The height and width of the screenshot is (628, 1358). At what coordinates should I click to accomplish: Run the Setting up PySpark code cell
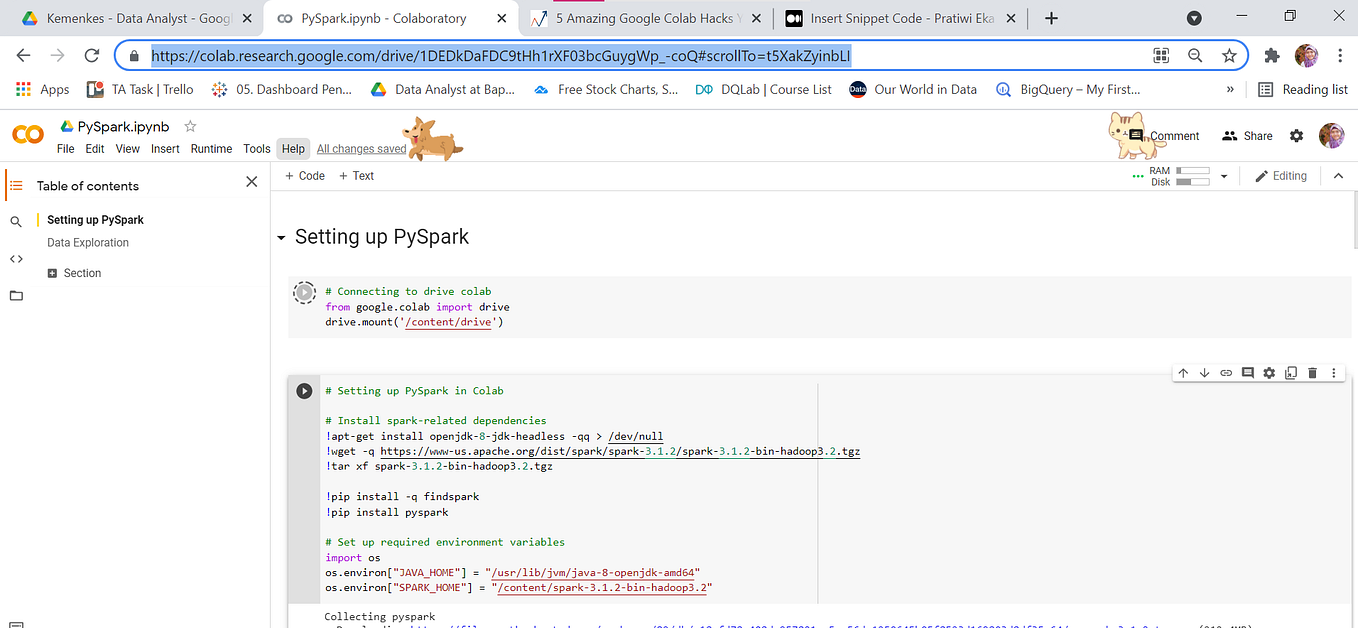point(304,391)
